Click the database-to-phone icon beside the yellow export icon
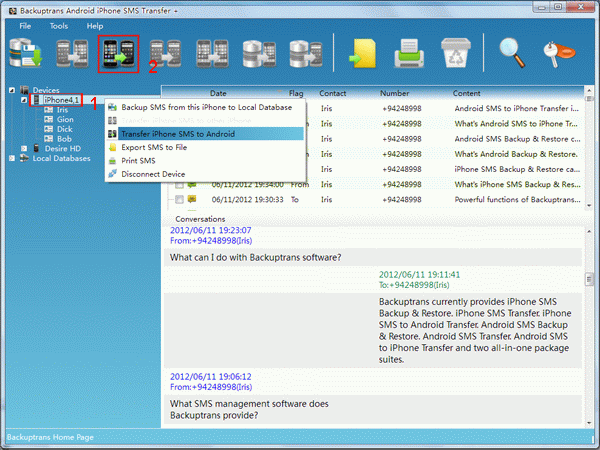The height and width of the screenshot is (450, 600). click(306, 54)
